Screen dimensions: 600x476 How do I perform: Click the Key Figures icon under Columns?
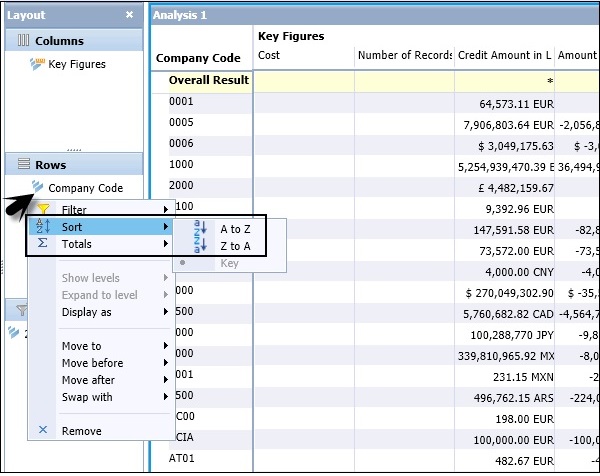[x=38, y=65]
